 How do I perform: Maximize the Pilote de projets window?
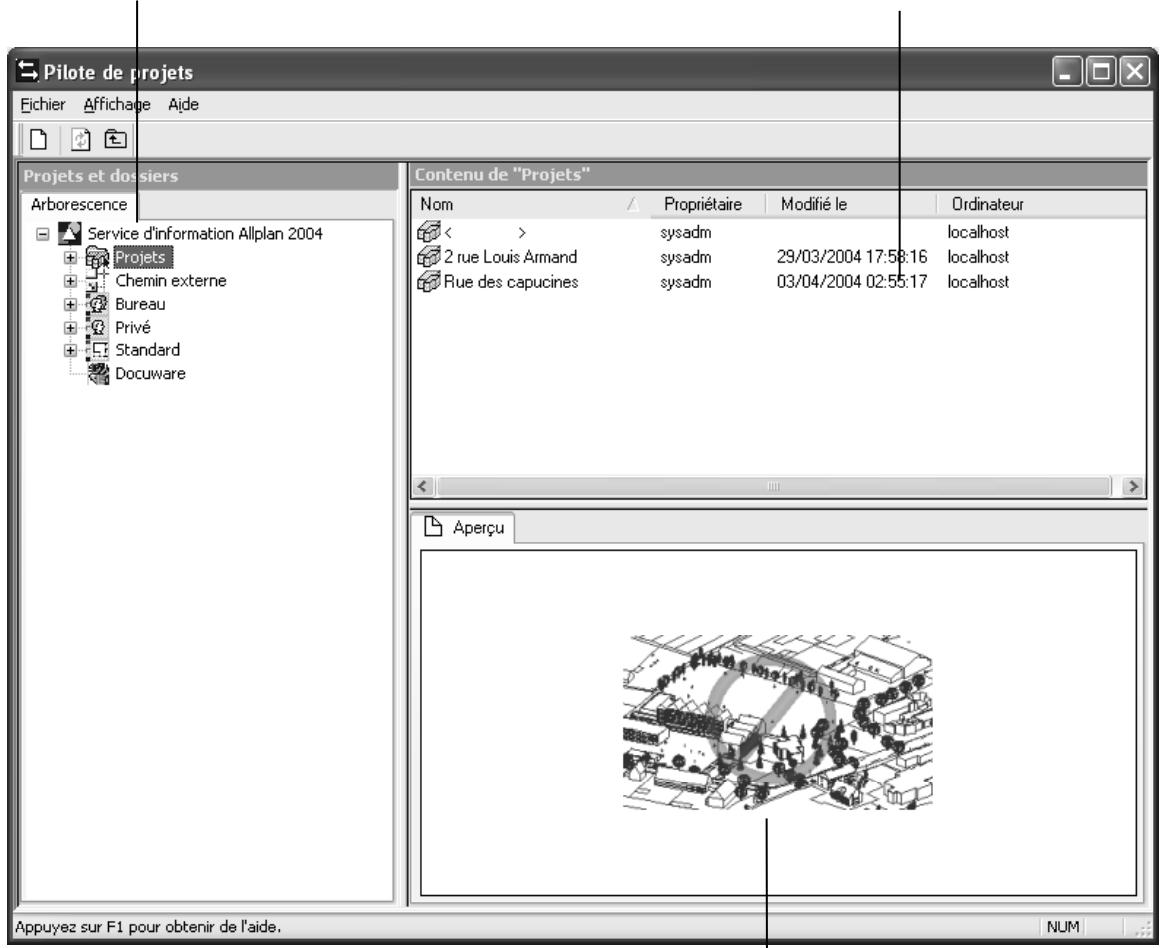(1101, 72)
